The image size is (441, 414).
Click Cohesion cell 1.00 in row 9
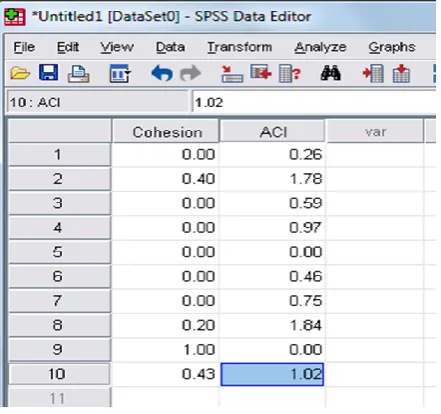pyautogui.click(x=166, y=349)
